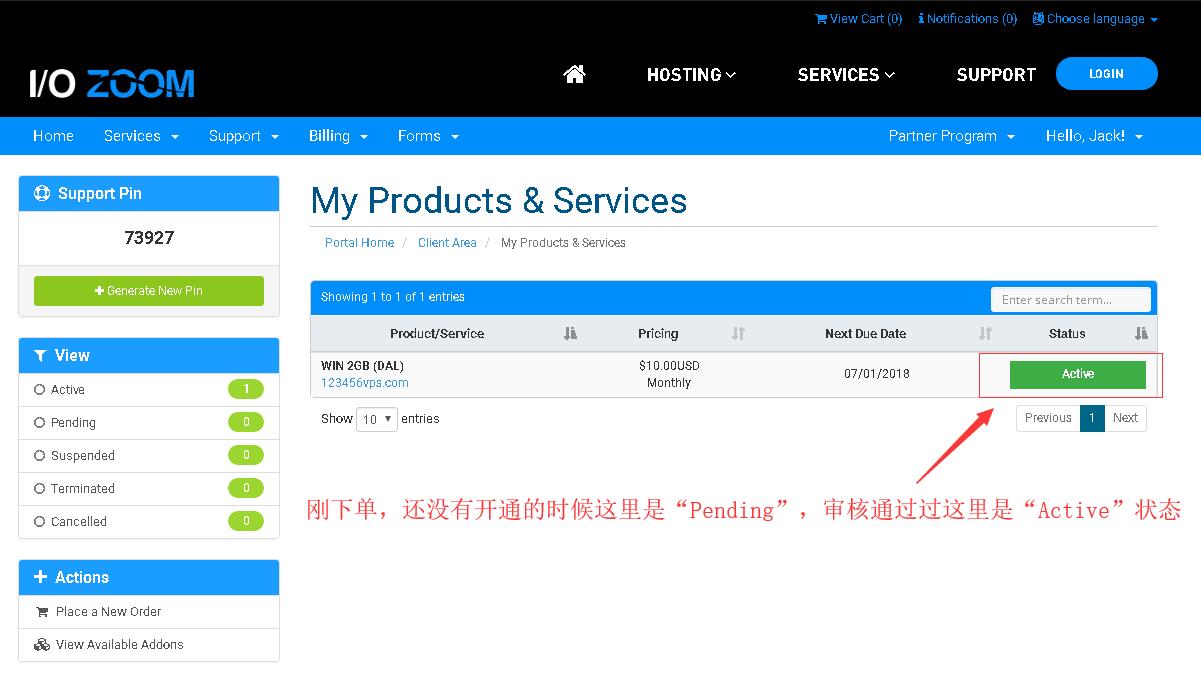Image resolution: width=1201 pixels, height=680 pixels.
Task: Click the cart icon beside Place a New Order
Action: coord(42,611)
